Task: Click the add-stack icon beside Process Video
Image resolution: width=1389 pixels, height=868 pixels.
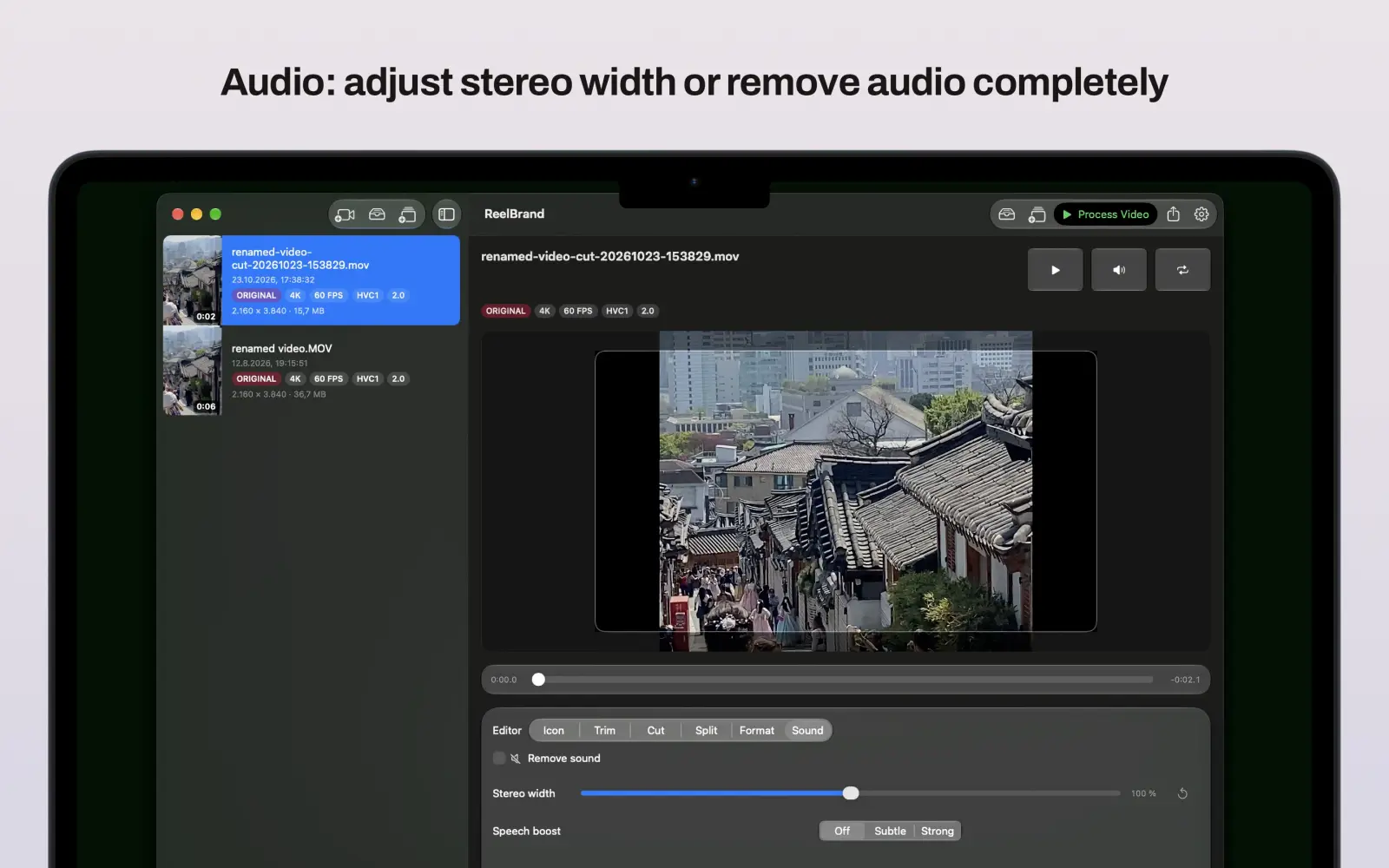Action: point(1037,214)
